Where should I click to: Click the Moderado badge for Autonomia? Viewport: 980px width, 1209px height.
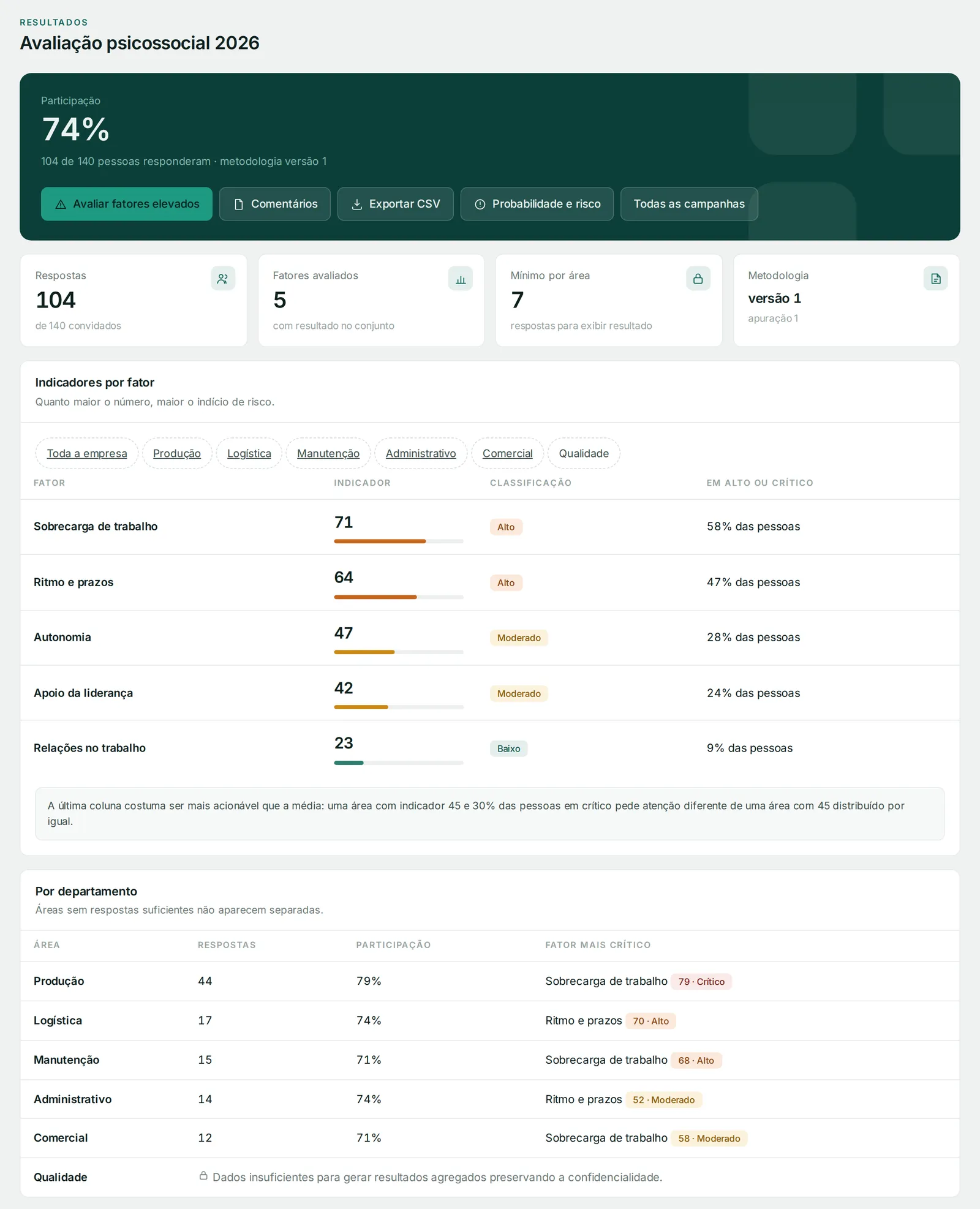tap(519, 638)
